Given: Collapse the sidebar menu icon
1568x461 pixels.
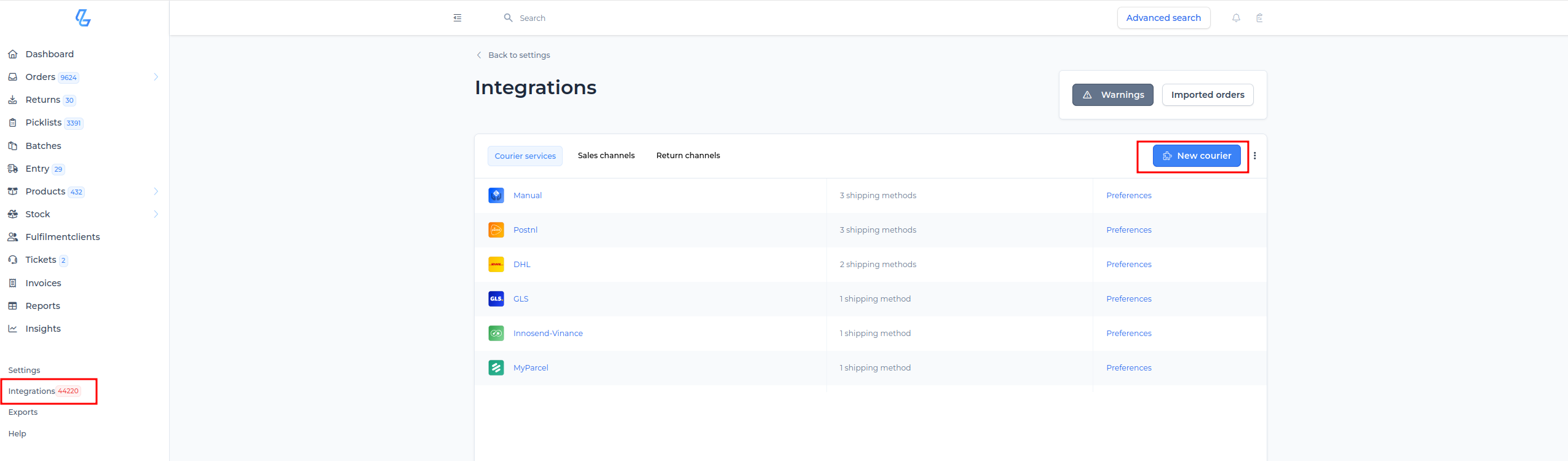Looking at the screenshot, I should (x=457, y=18).
